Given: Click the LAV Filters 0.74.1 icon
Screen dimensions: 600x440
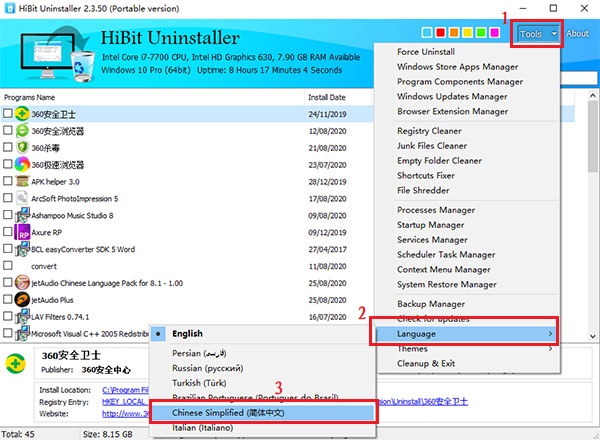Looking at the screenshot, I should [22, 316].
